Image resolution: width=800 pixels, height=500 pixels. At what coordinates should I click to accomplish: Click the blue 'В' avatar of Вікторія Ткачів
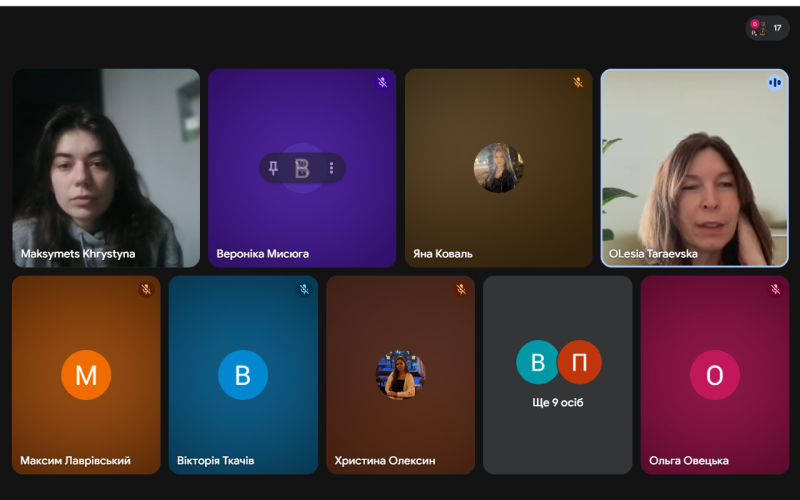tap(243, 375)
